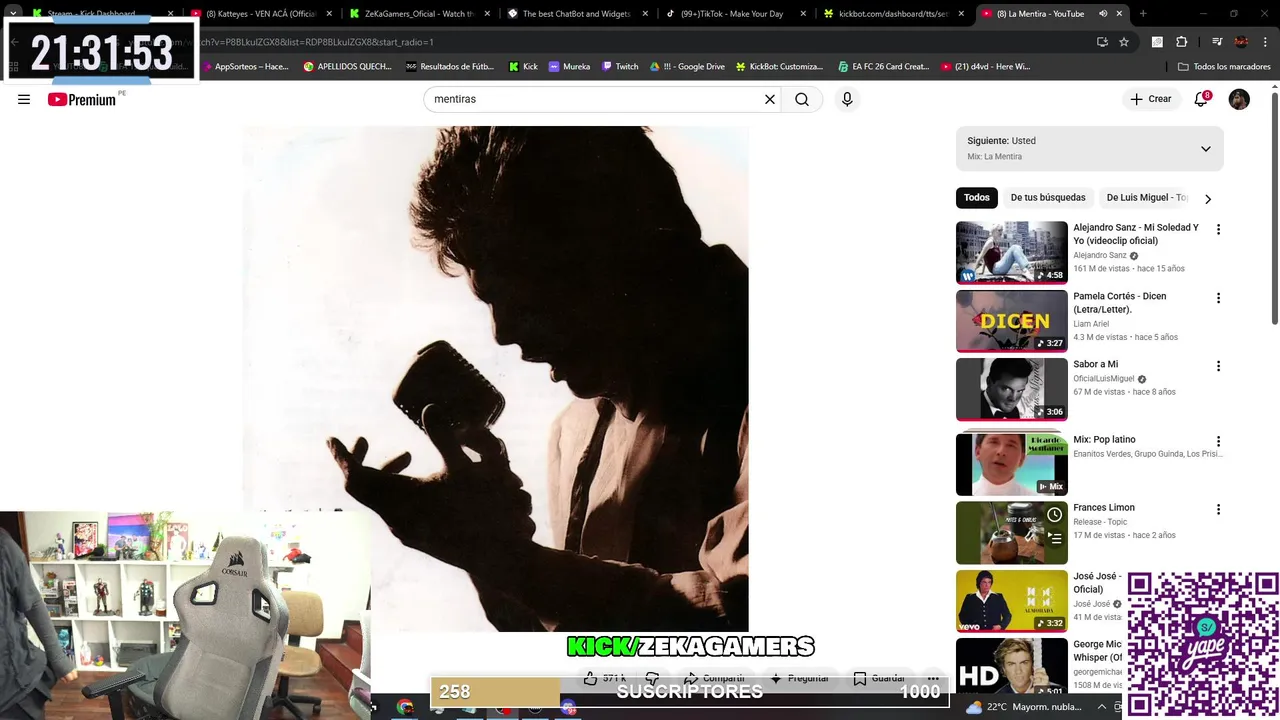1280x720 pixels.
Task: Open the Chrome three-dot menu
Action: click(1265, 42)
